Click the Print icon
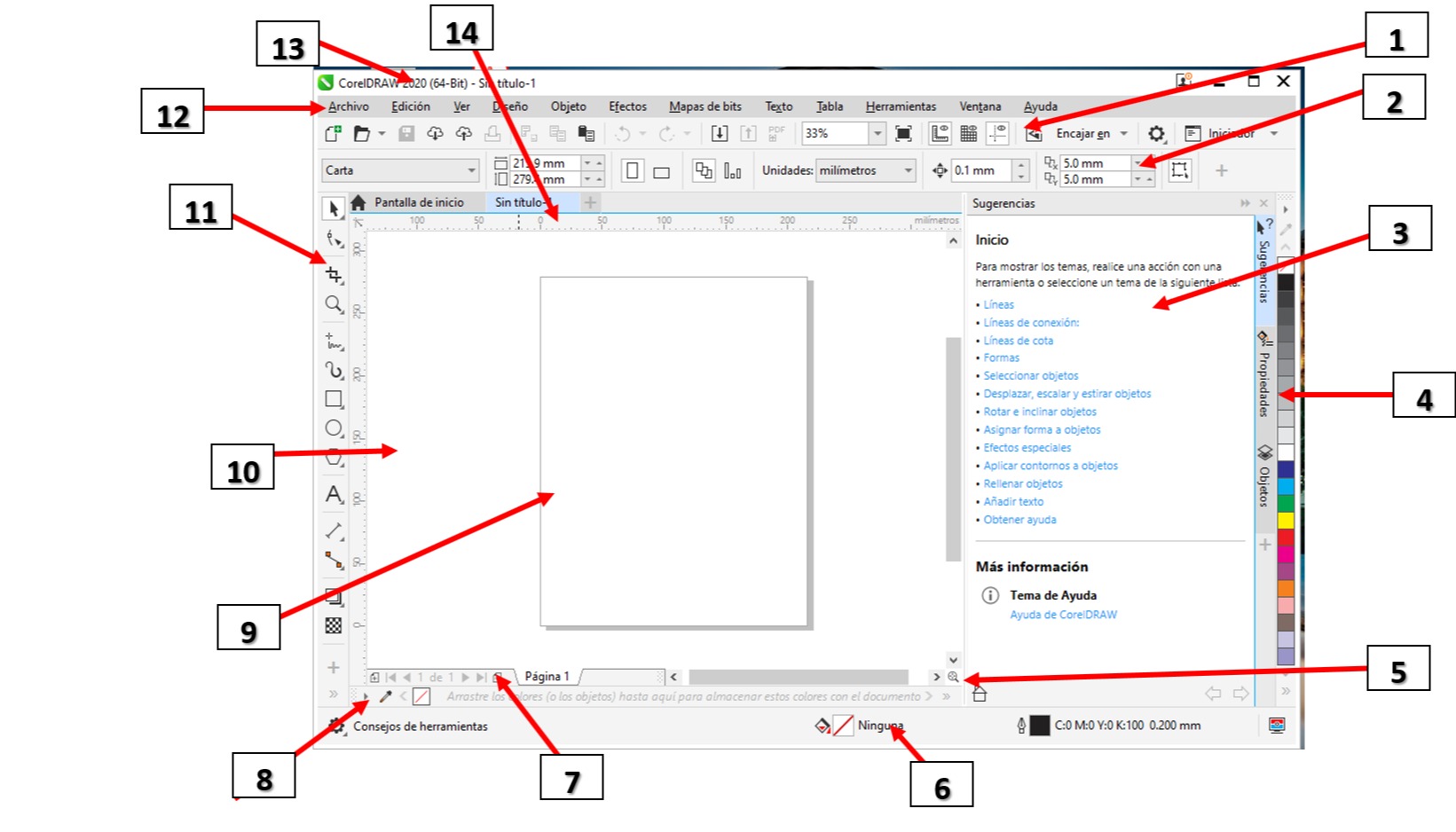Viewport: 1456px width, 832px height. click(493, 134)
